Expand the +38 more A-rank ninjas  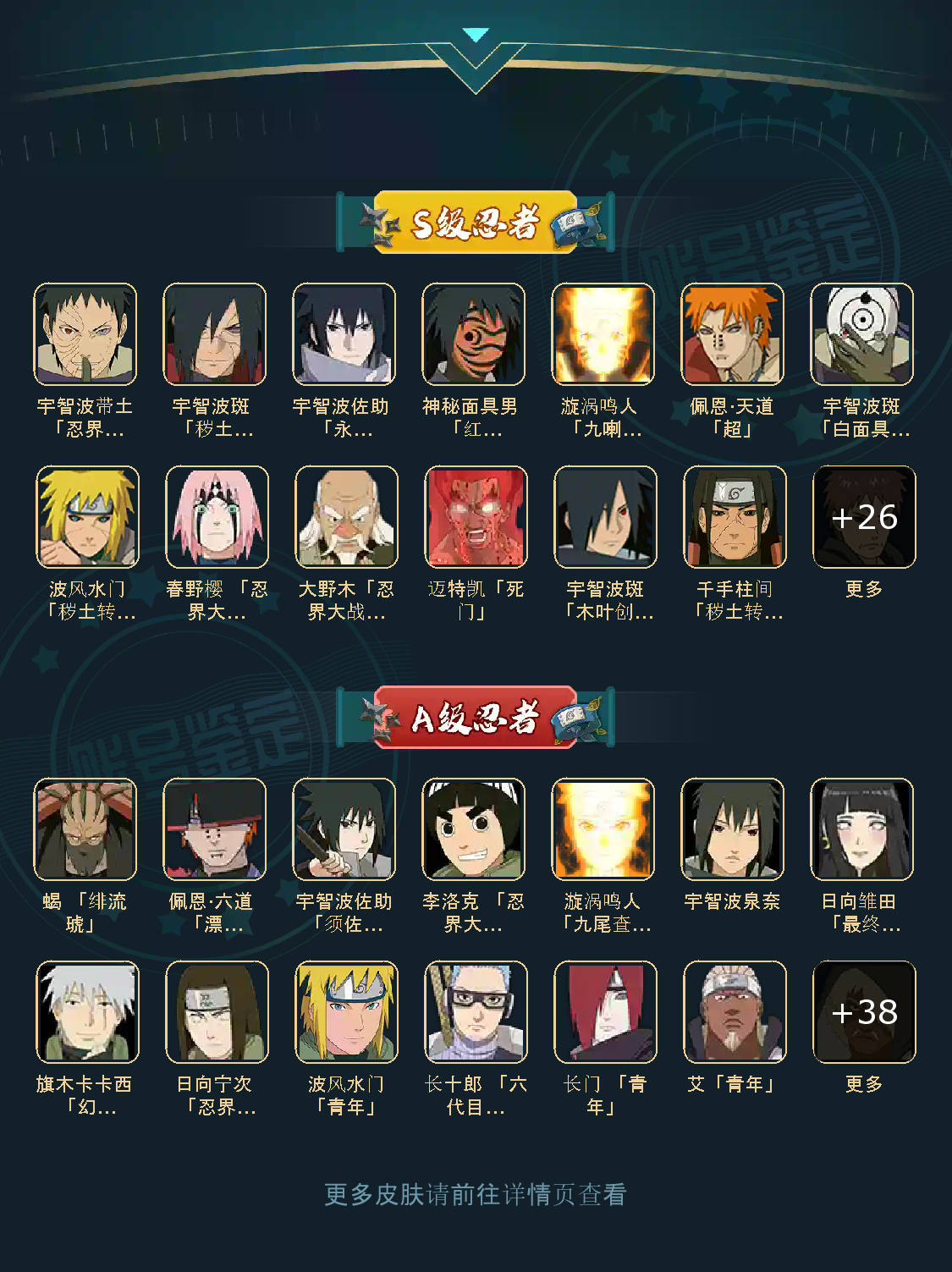pos(864,1012)
